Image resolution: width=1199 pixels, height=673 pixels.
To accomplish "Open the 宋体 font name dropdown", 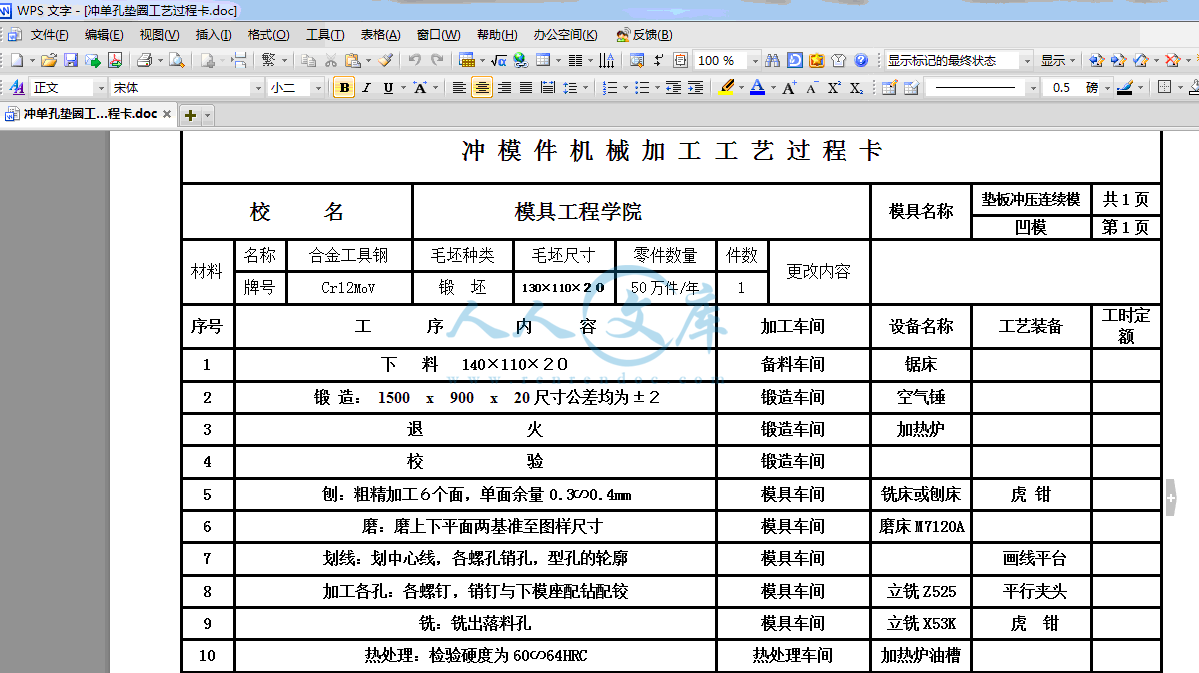I will tap(258, 88).
